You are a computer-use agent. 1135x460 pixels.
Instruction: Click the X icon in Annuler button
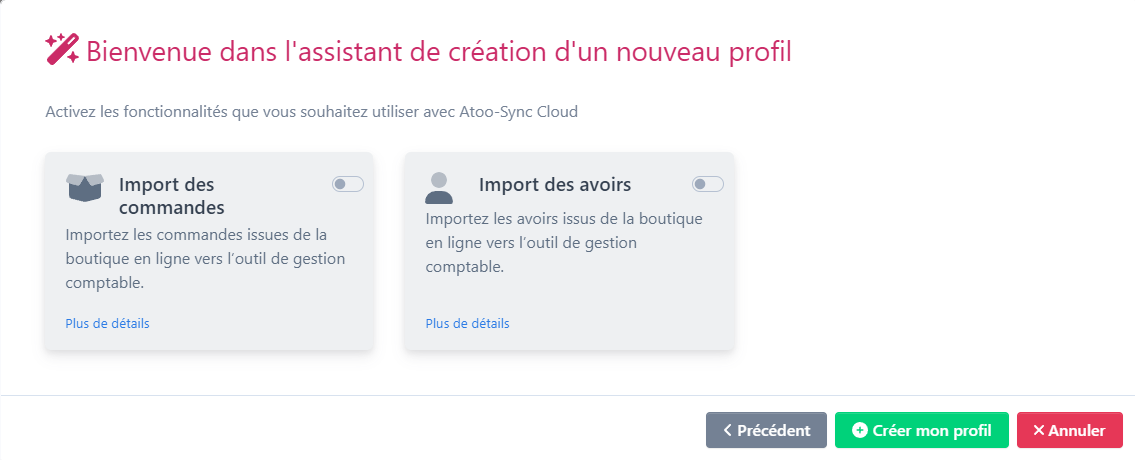(1038, 430)
